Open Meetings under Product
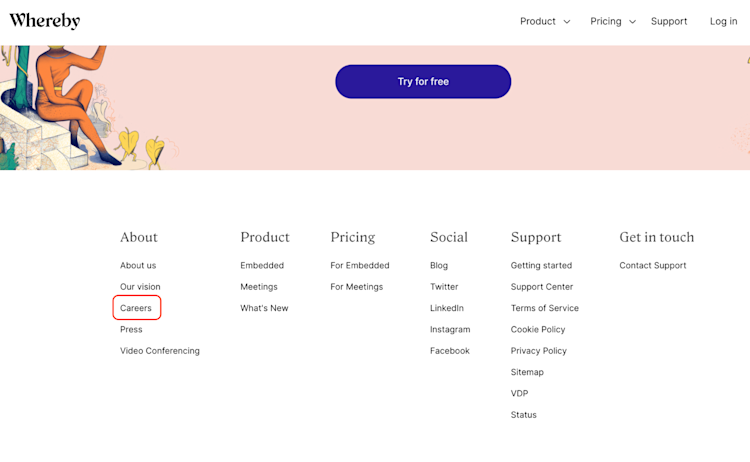Screen dimensions: 750x462 coord(259,287)
